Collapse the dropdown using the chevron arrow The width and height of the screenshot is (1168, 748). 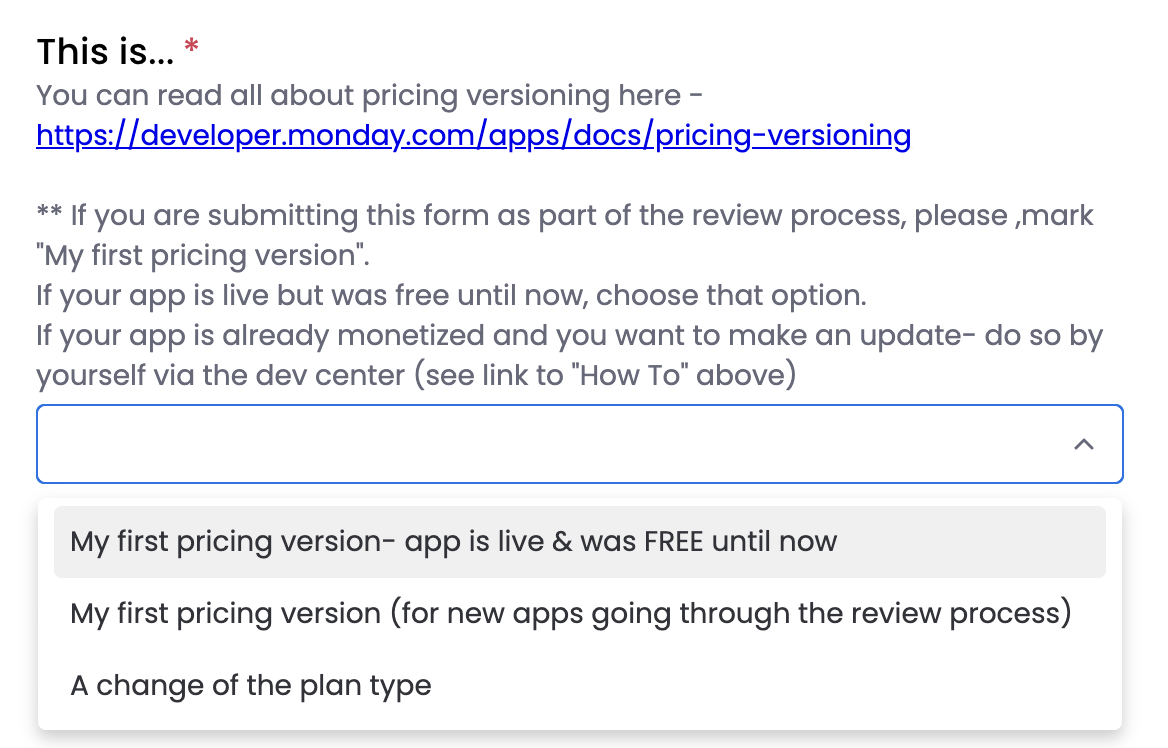[x=1083, y=444]
